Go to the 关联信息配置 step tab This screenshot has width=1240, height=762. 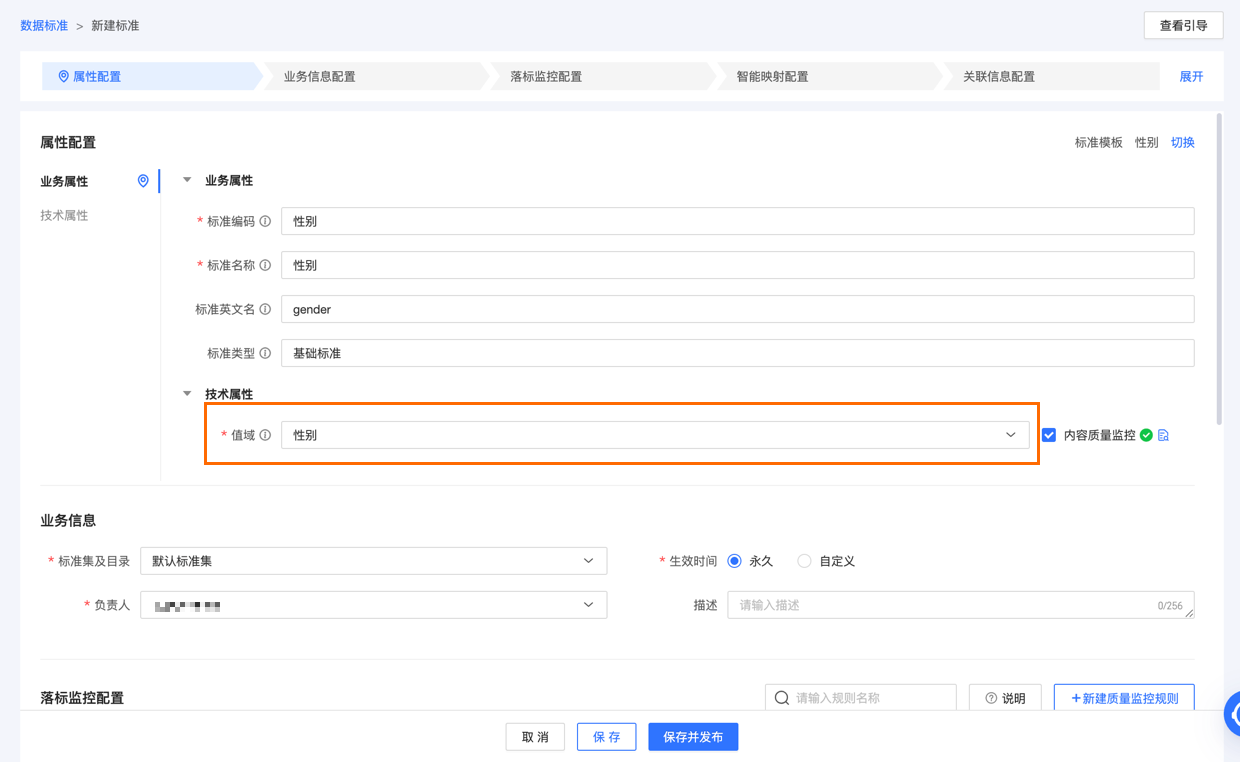click(x=1054, y=76)
